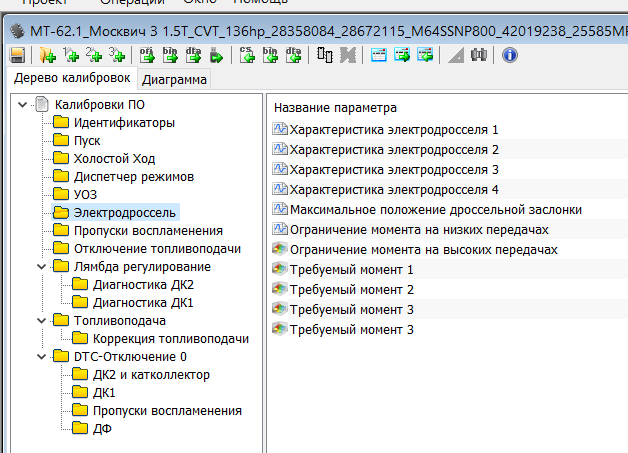
Task: Collapse the DTC-Отключение 0 branch
Action: pyautogui.click(x=40, y=357)
